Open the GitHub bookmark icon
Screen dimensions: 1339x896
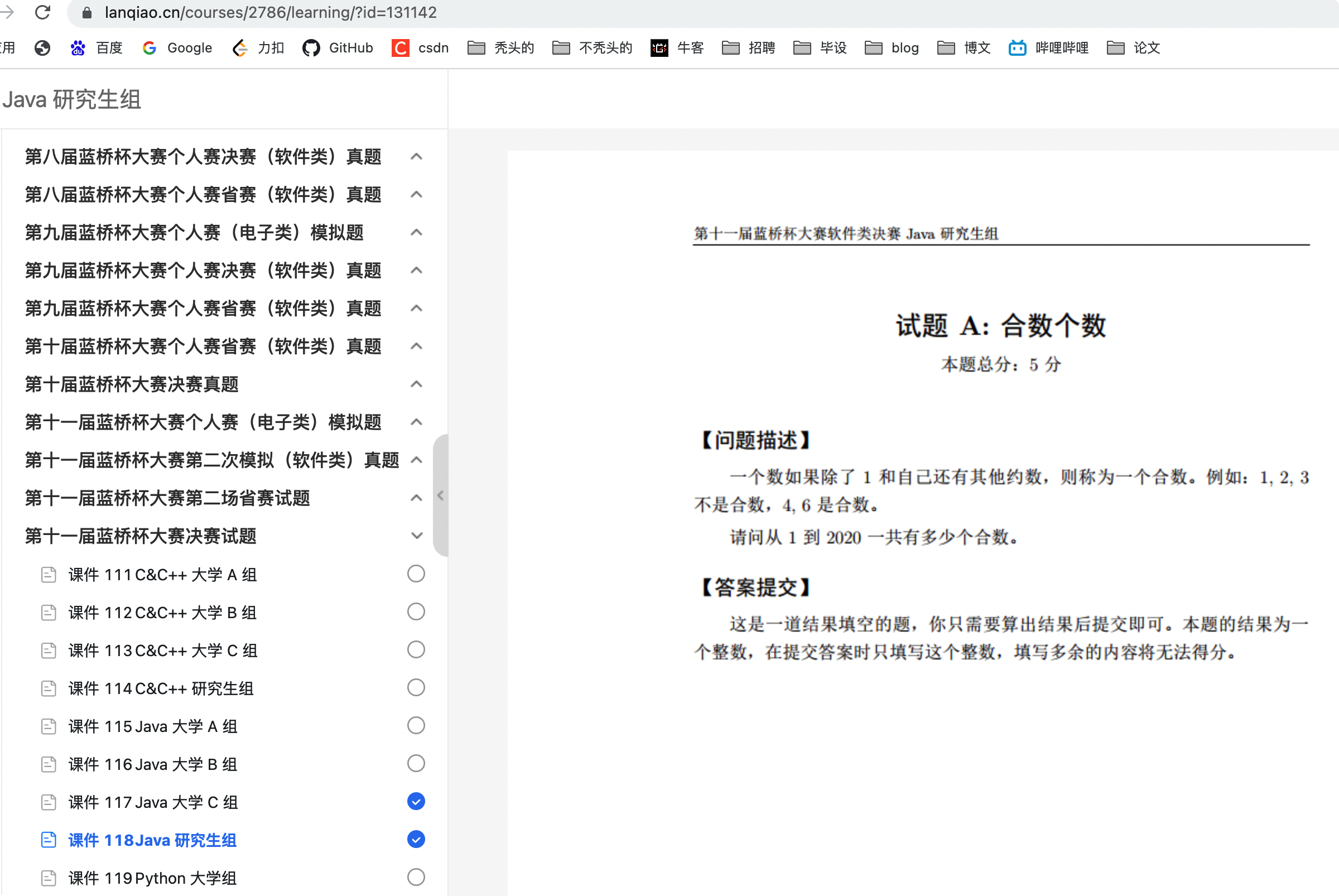click(x=311, y=48)
